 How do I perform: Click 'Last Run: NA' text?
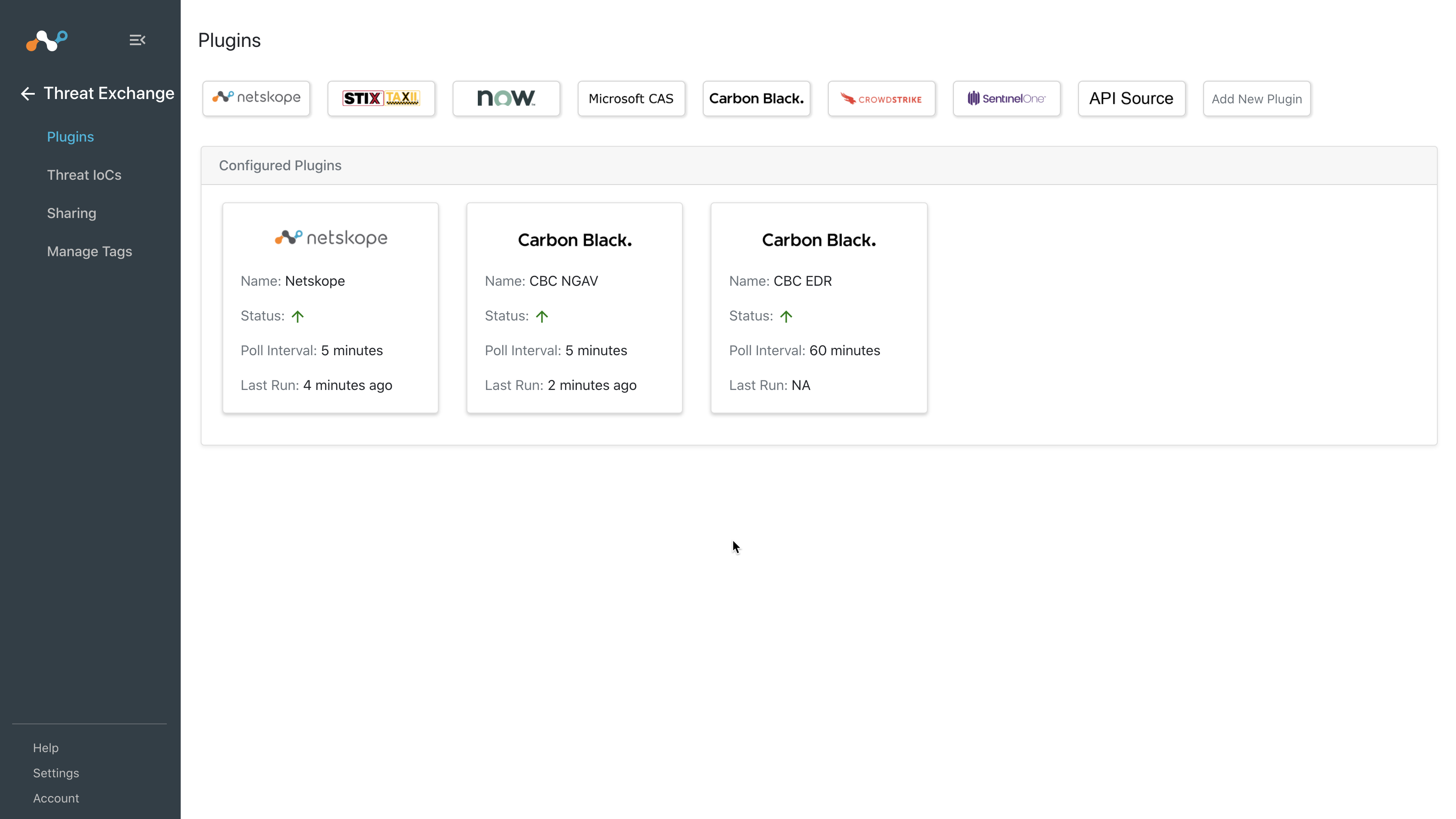tap(770, 386)
